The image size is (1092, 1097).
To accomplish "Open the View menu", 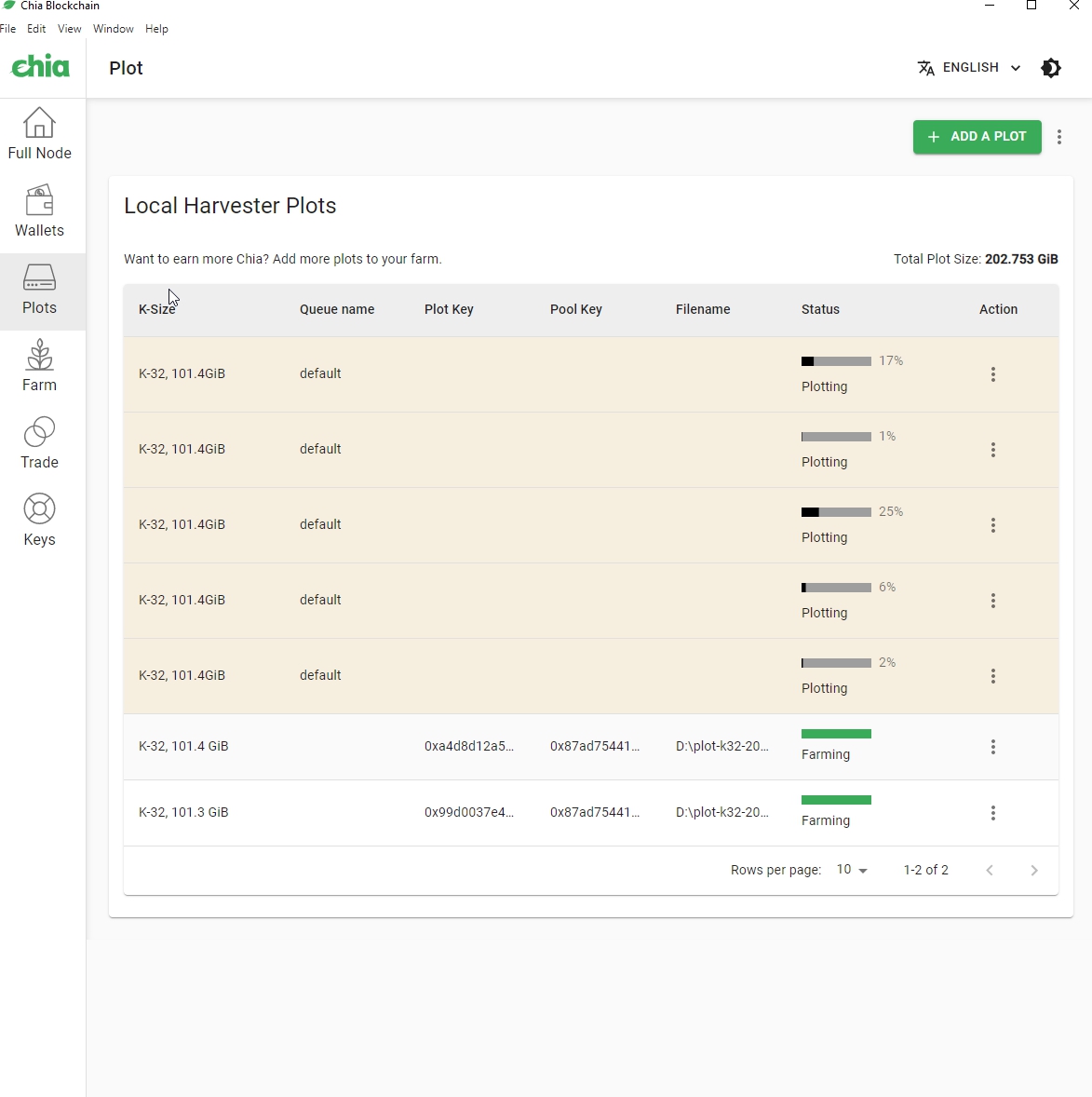I will point(69,29).
